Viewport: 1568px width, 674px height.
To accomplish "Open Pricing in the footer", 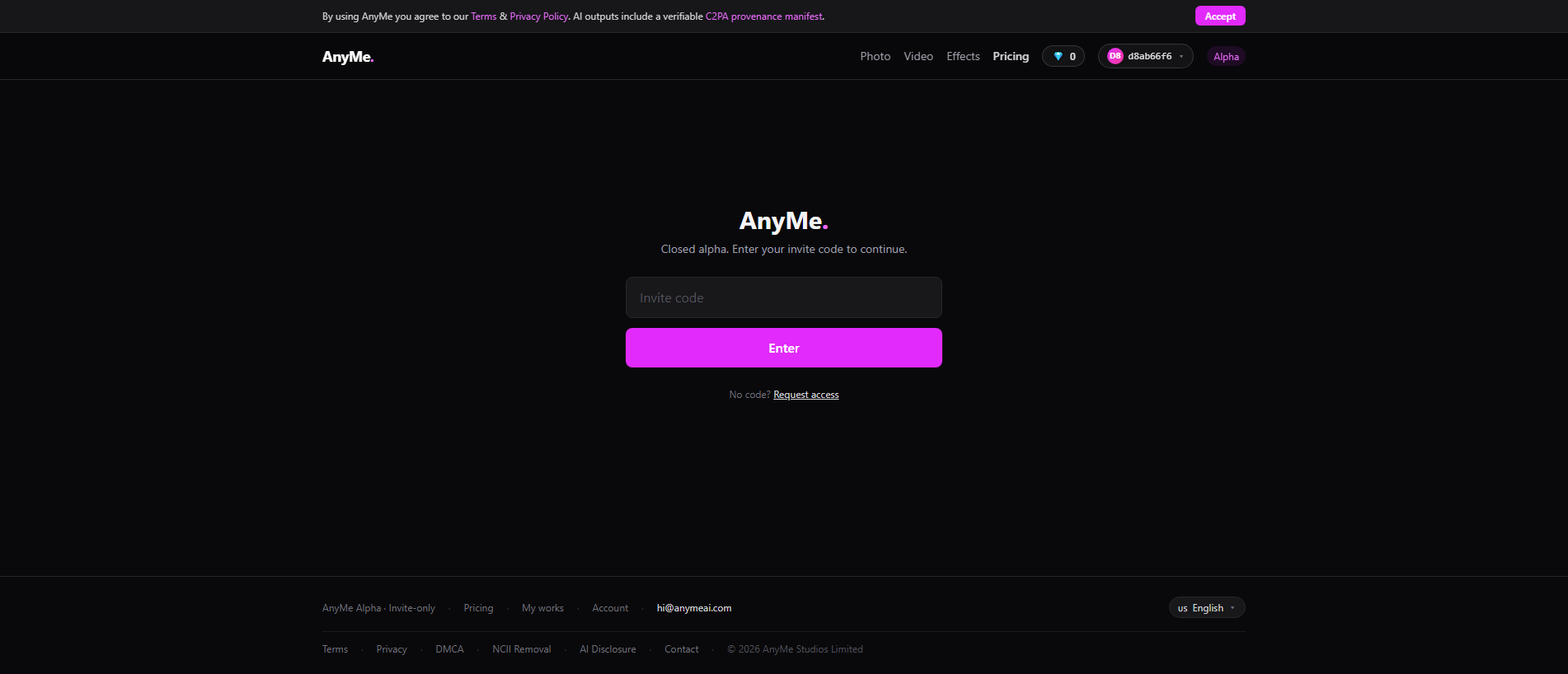I will [x=478, y=608].
